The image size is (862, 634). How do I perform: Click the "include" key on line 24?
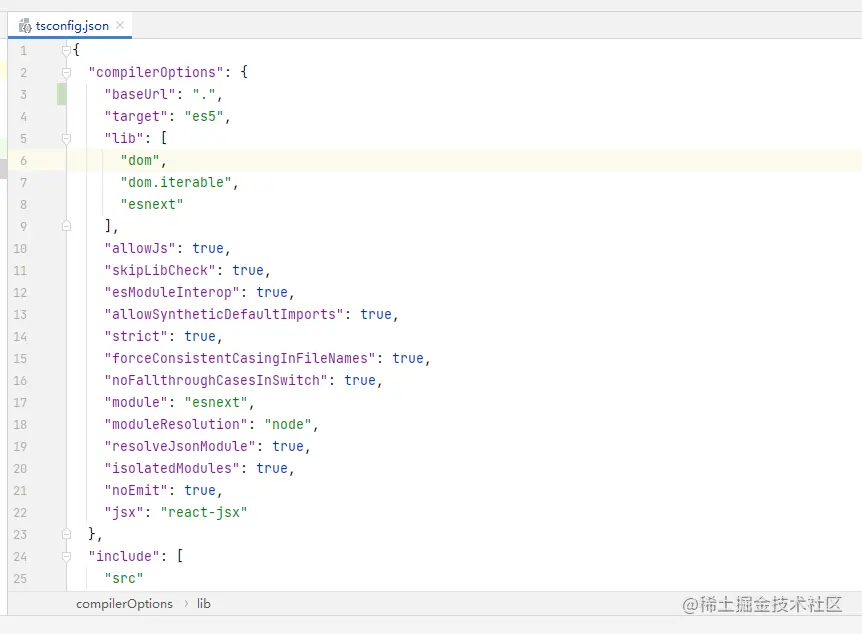click(x=124, y=556)
